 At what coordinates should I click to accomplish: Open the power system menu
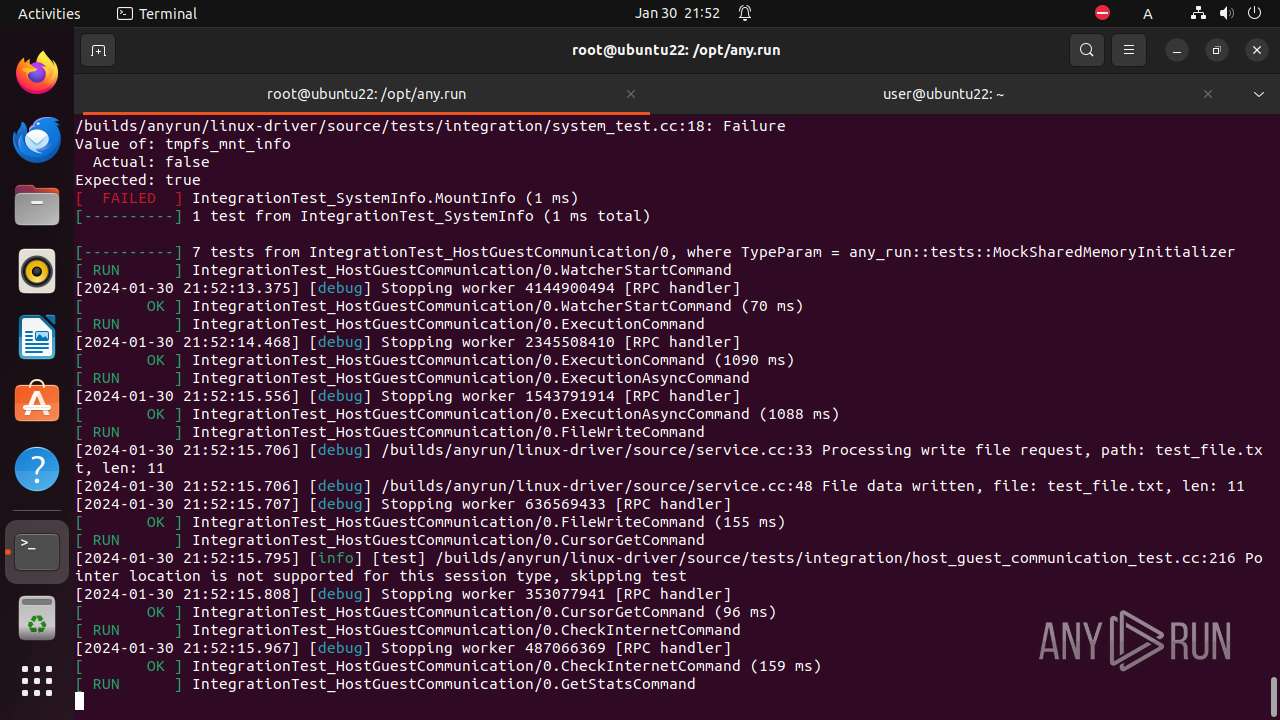click(x=1254, y=13)
